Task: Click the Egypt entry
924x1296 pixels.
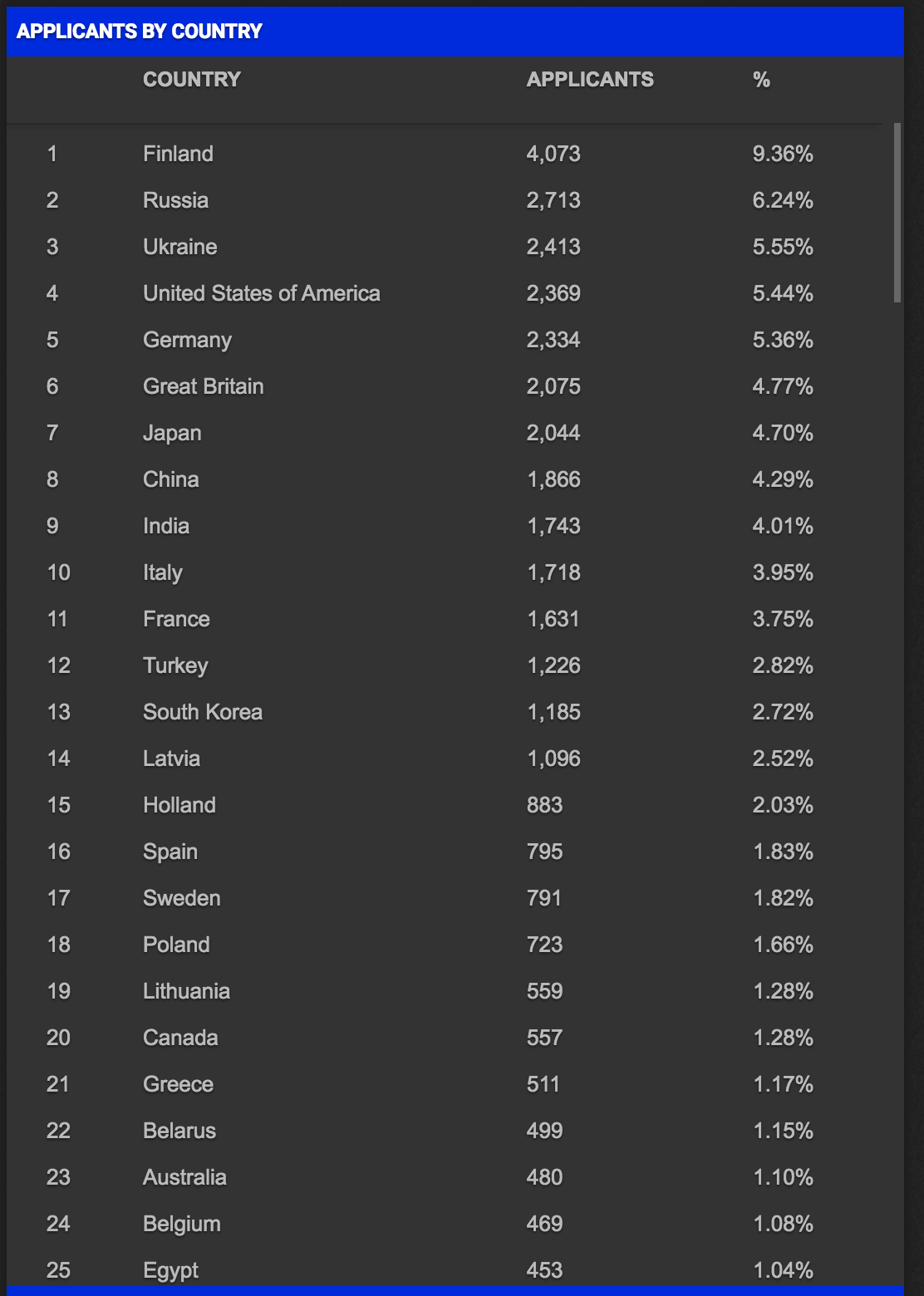Action: tap(171, 1270)
